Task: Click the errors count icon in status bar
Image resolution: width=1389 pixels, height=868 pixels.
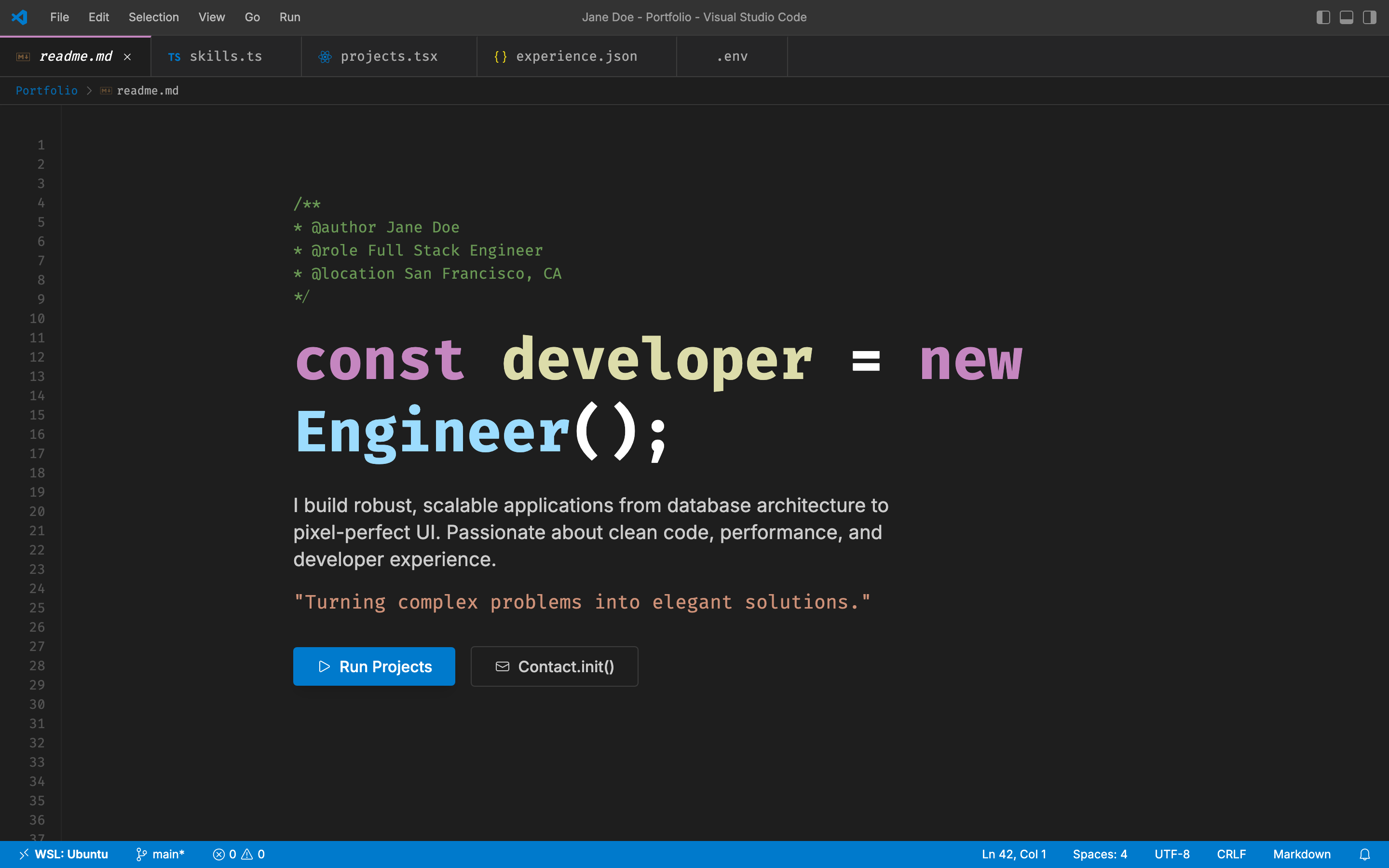Action: pos(218,854)
